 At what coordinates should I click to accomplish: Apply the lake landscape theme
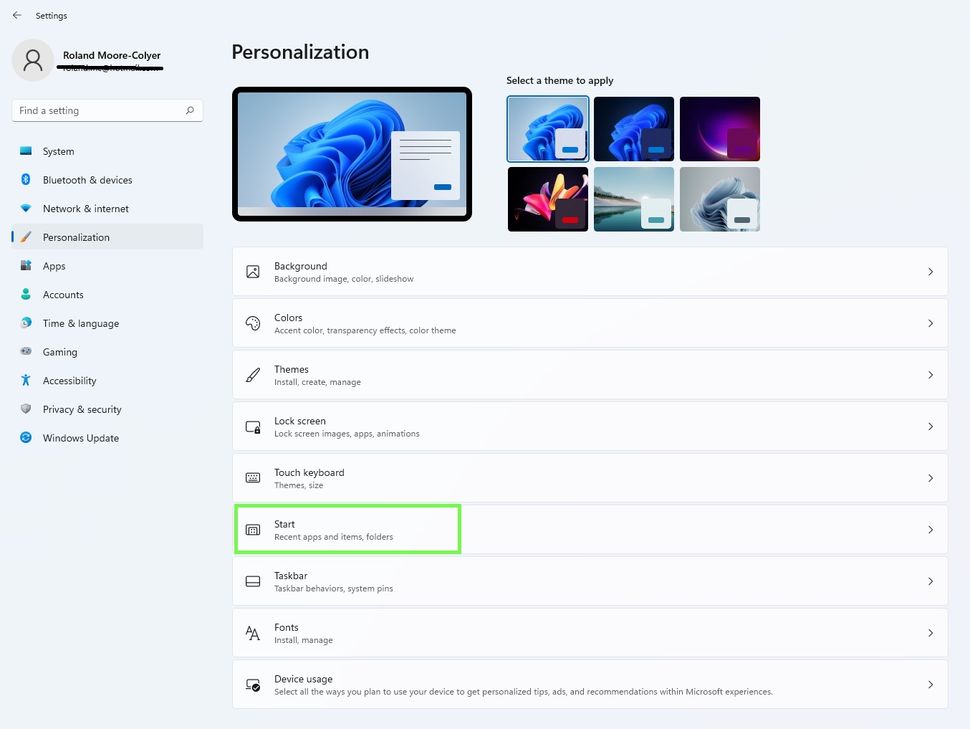[x=634, y=199]
